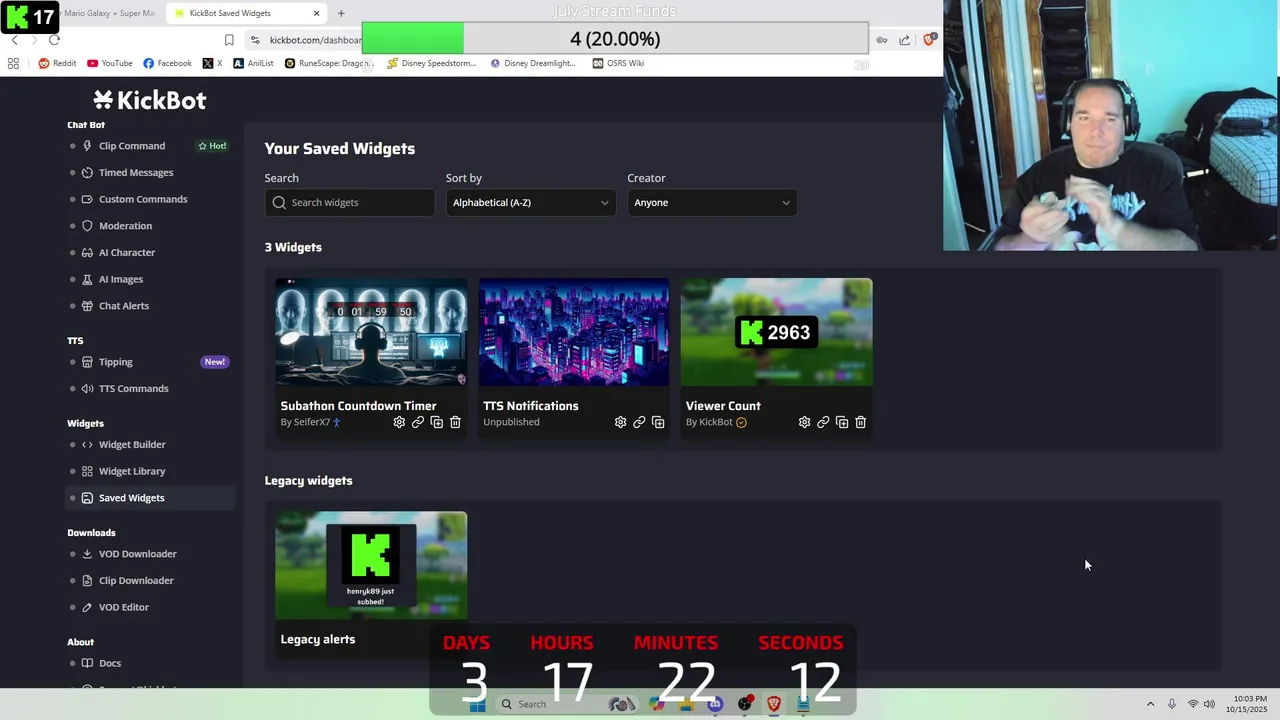Image resolution: width=1280 pixels, height=720 pixels.
Task: Duplicate the TTS Notifications widget
Action: point(658,422)
